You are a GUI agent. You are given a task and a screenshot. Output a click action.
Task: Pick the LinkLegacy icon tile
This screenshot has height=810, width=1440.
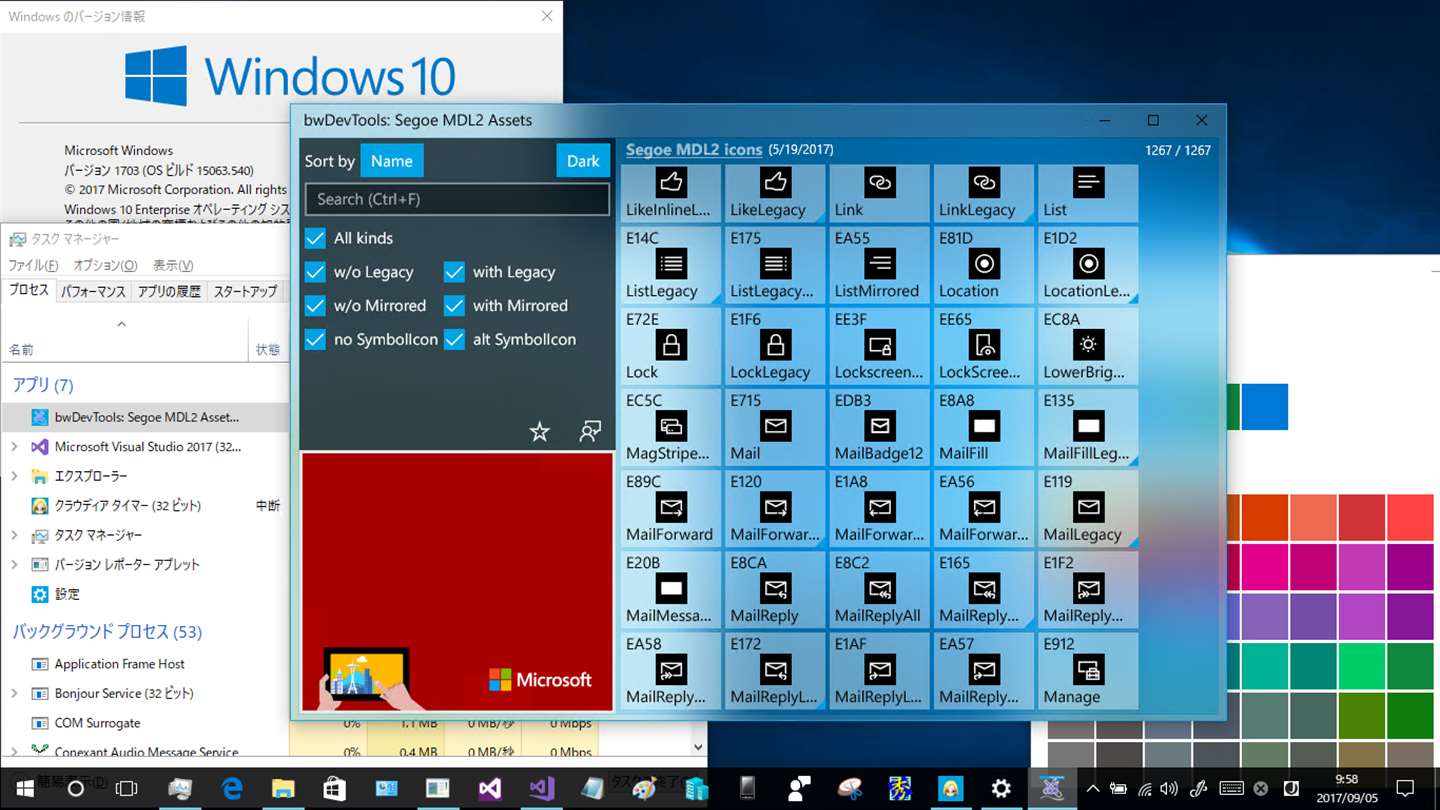[984, 193]
